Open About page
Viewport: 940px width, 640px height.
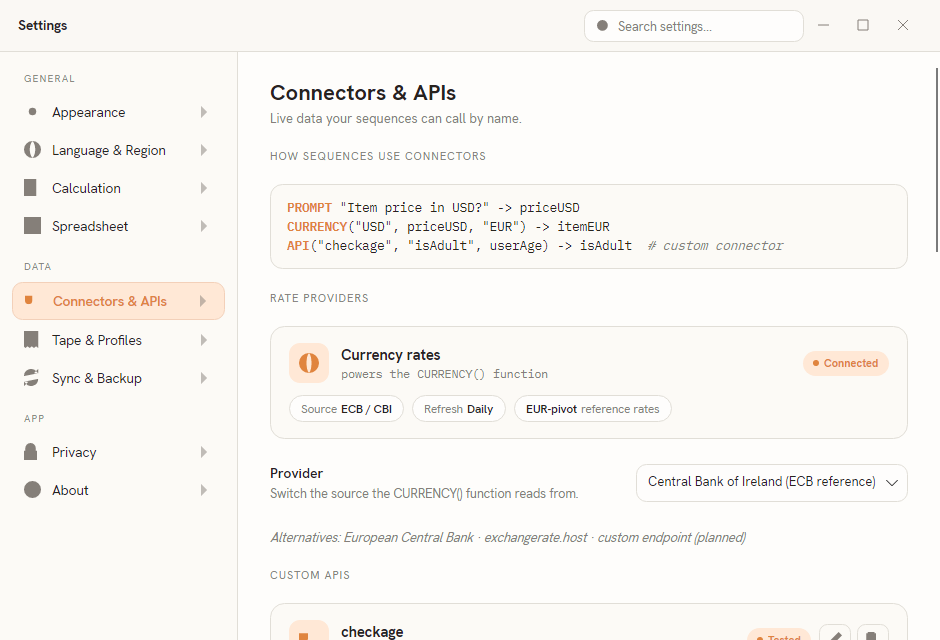coord(118,490)
